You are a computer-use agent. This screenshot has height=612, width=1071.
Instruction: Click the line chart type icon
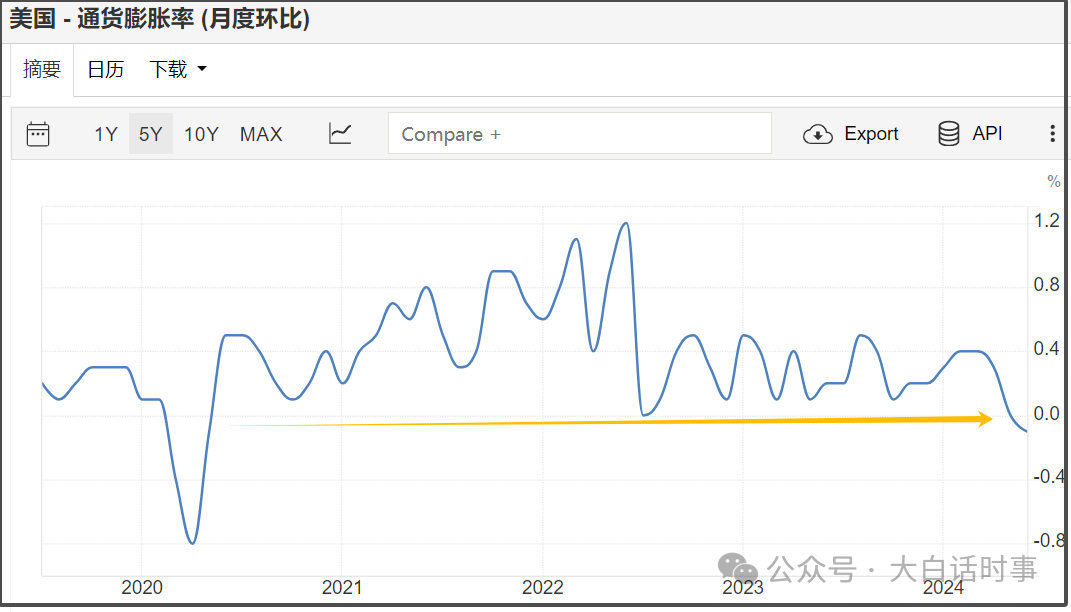[x=340, y=134]
